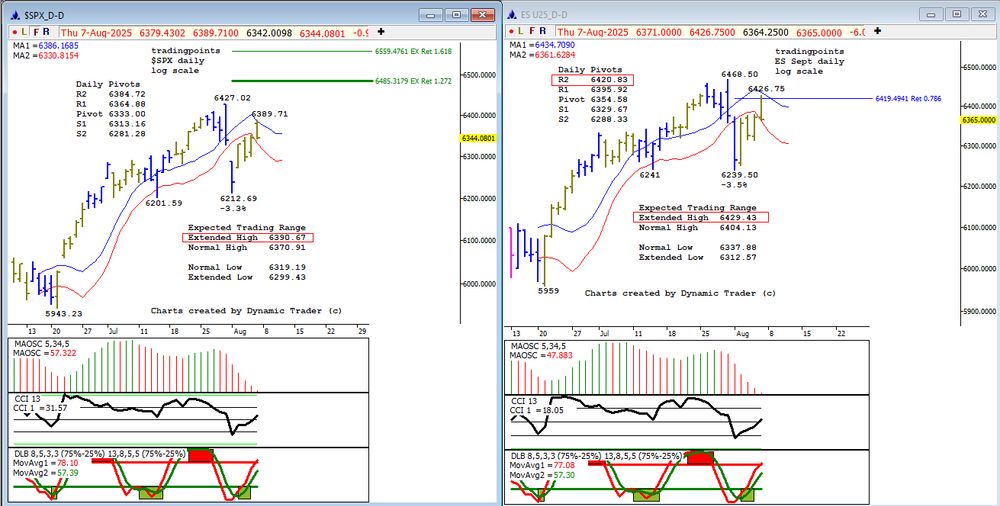The width and height of the screenshot is (1000, 506).
Task: Click the 6468.50 swing high label
Action: click(x=740, y=75)
